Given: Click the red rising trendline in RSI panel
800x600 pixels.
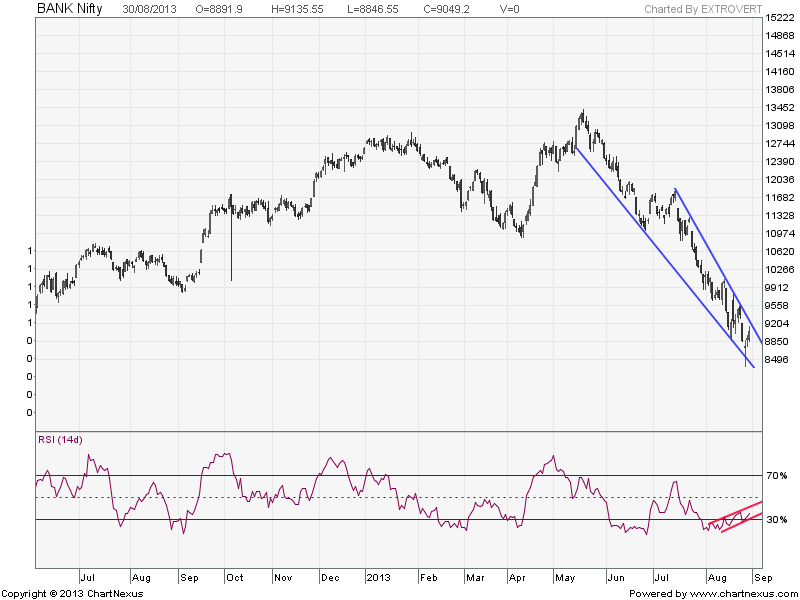Looking at the screenshot, I should point(742,522).
